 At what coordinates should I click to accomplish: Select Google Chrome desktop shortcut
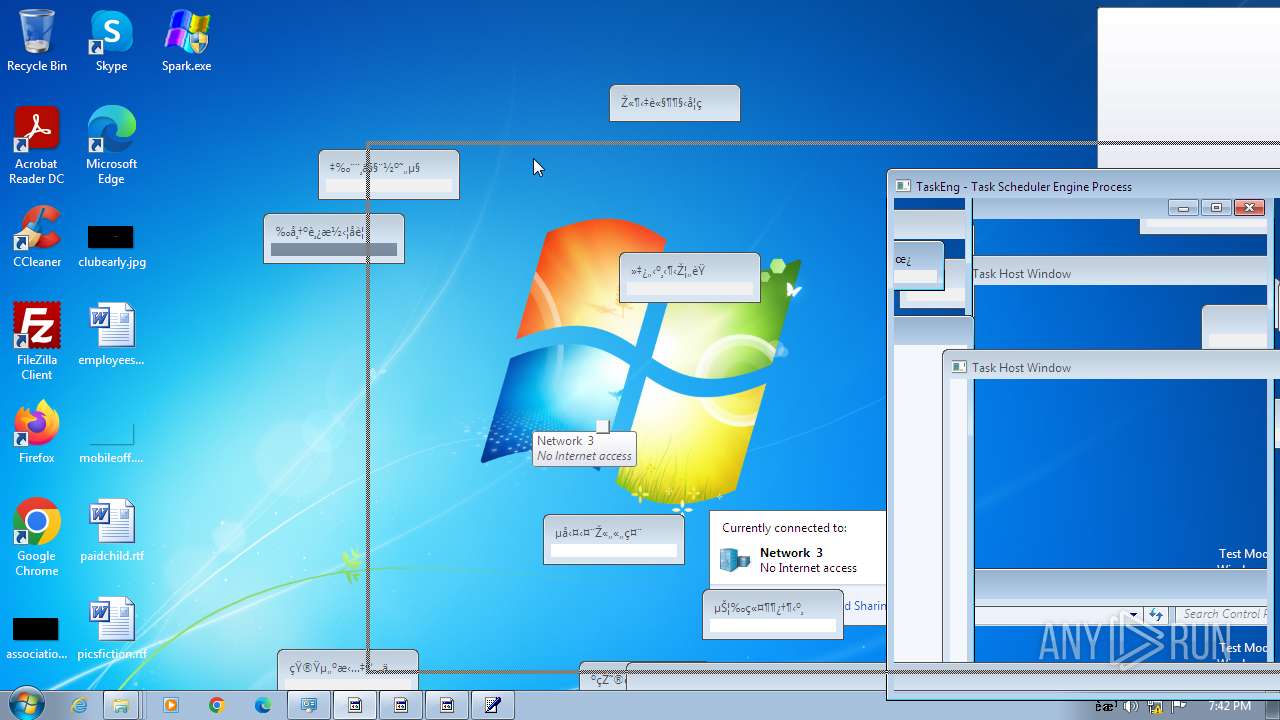[x=37, y=538]
